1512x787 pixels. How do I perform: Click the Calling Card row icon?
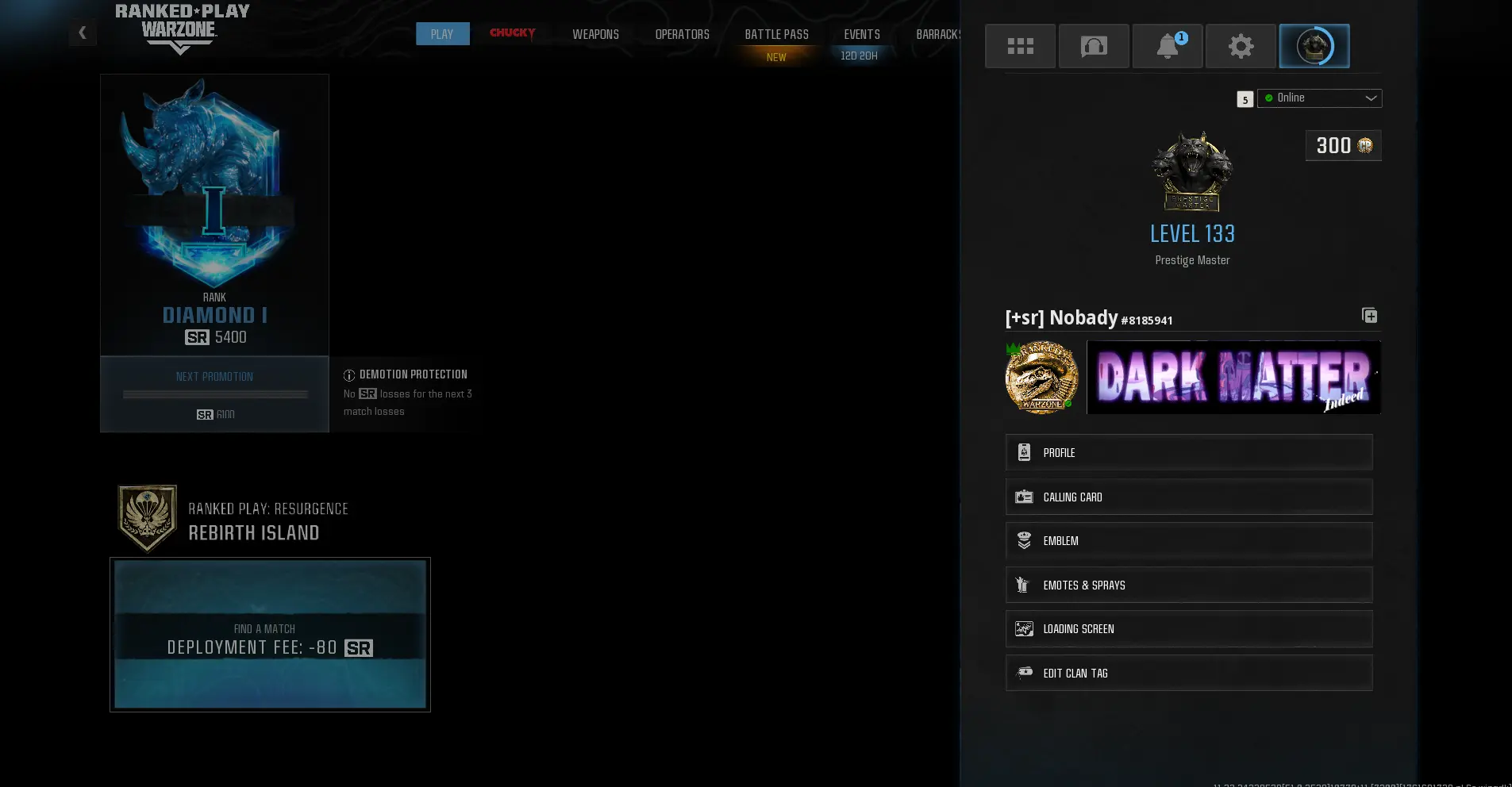coord(1024,497)
